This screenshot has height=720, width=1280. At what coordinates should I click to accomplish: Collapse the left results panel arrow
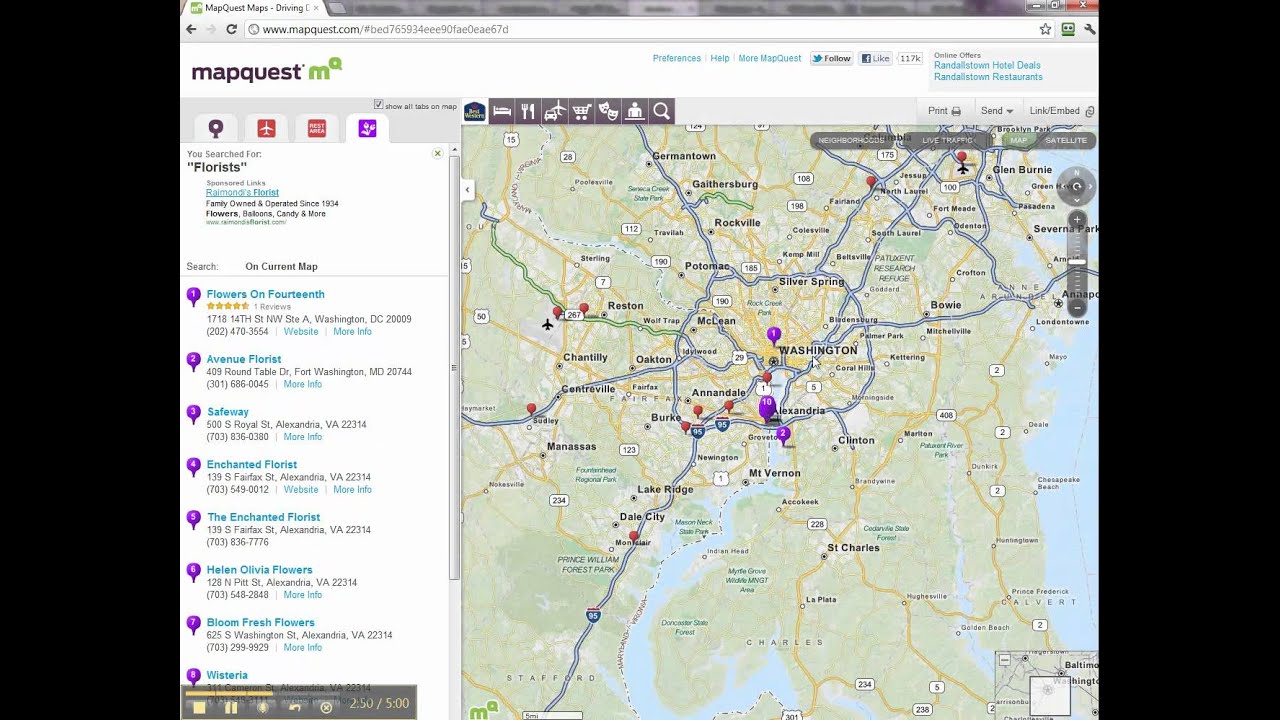click(x=467, y=189)
